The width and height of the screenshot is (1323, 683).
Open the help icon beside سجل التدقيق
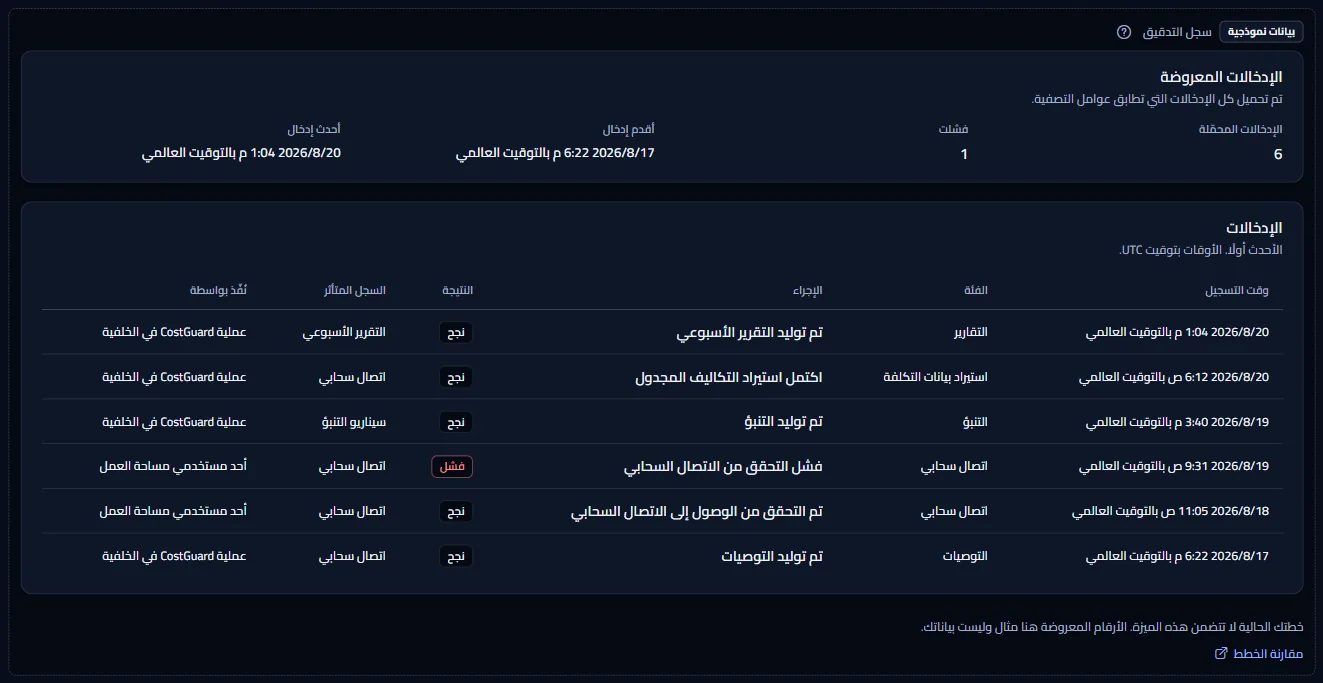tap(1124, 32)
